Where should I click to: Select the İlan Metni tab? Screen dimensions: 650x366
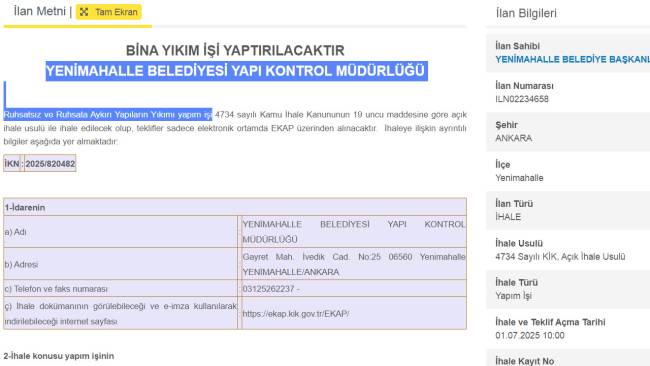[x=39, y=11]
